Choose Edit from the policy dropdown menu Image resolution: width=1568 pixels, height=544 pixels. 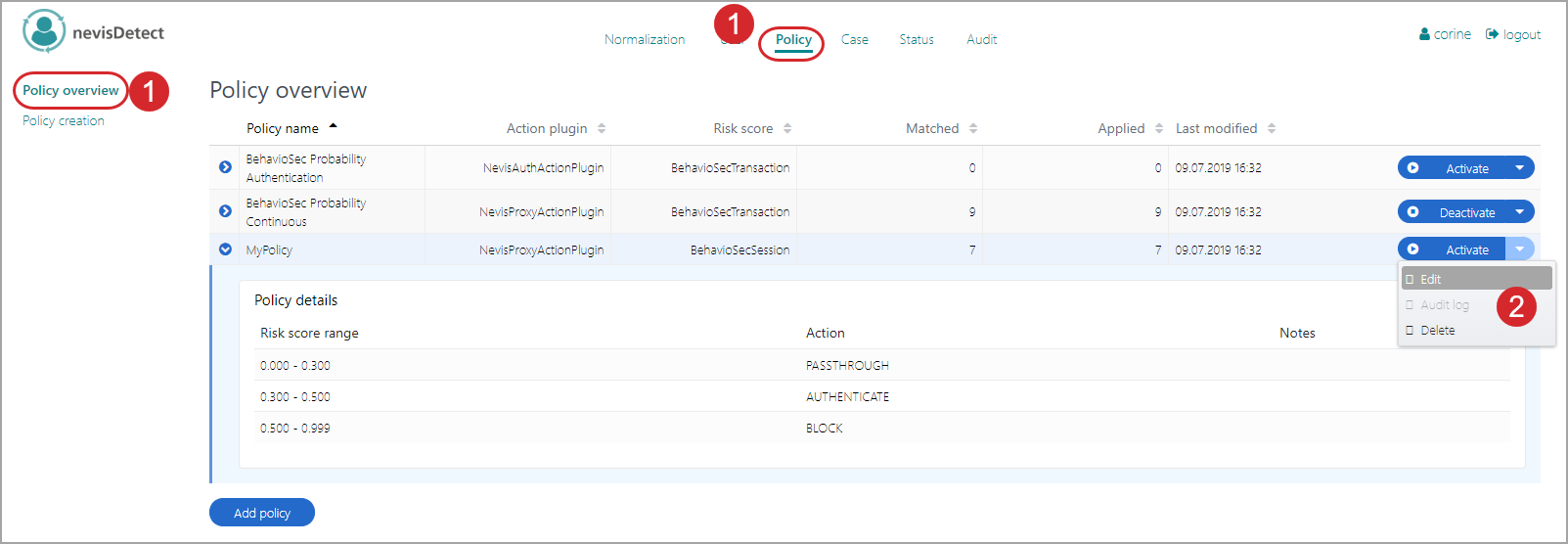coord(1430,279)
